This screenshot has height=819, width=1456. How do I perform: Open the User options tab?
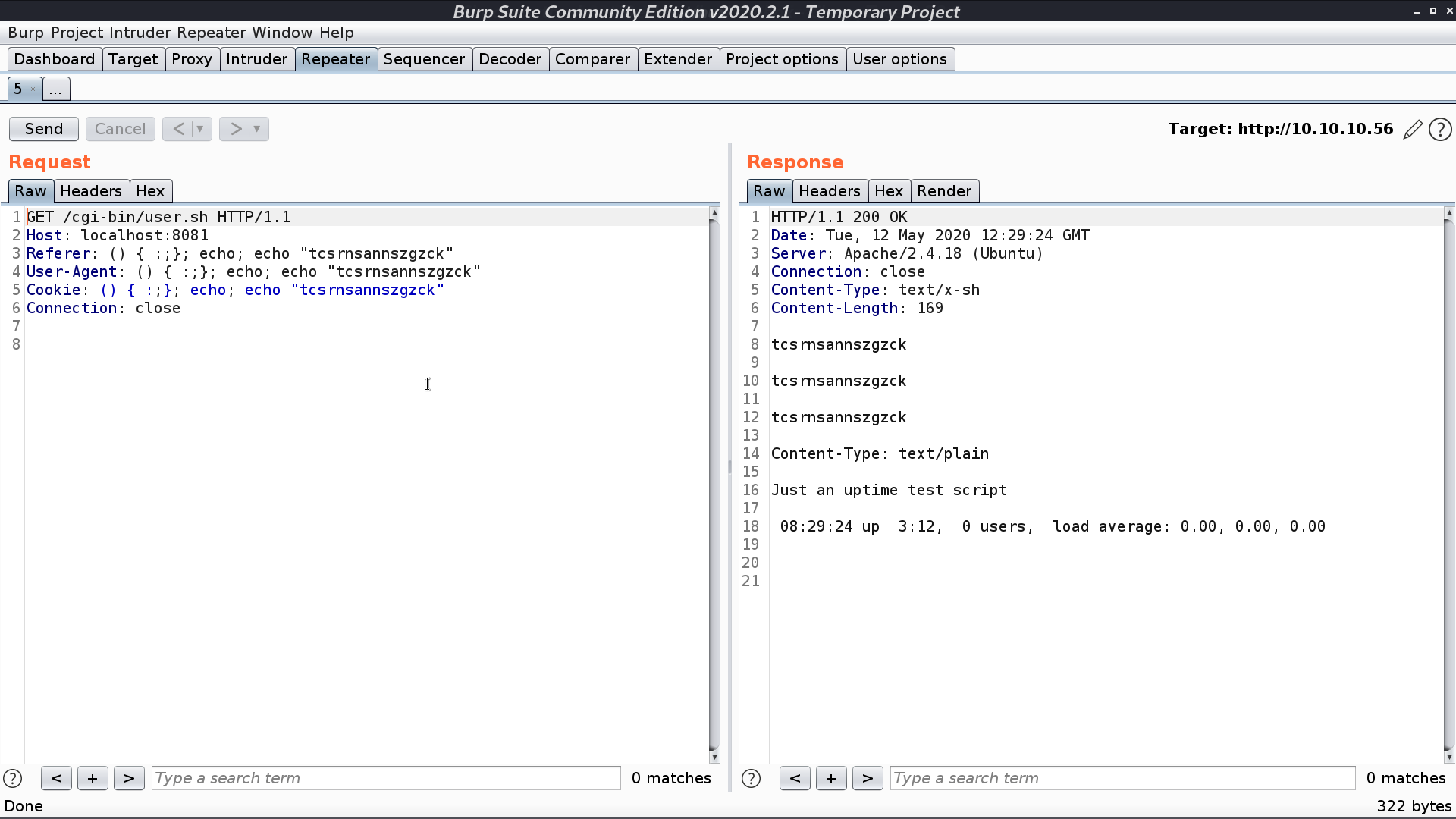click(899, 59)
